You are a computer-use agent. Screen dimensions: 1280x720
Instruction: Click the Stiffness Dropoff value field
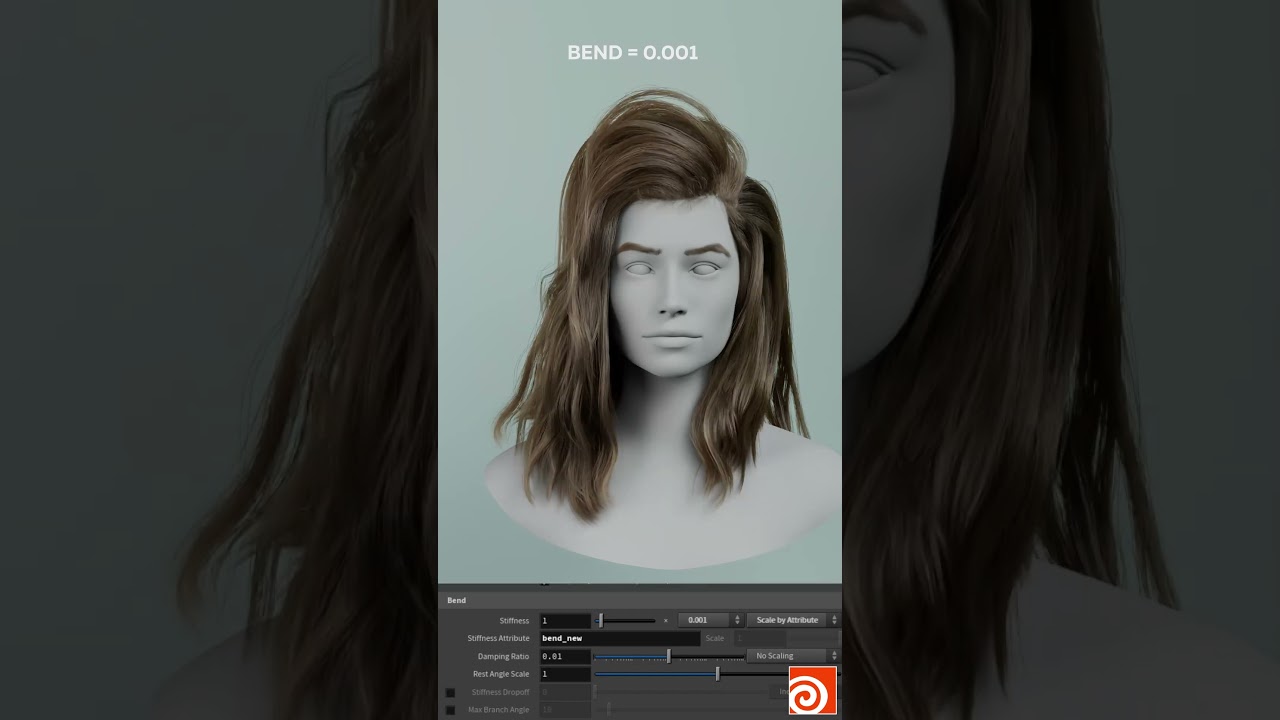click(565, 692)
